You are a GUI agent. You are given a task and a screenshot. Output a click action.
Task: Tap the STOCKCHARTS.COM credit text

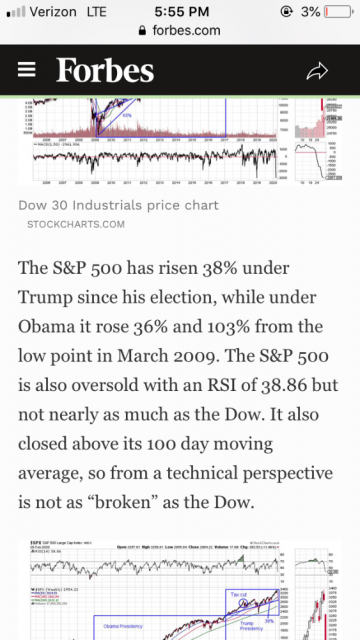(x=76, y=224)
